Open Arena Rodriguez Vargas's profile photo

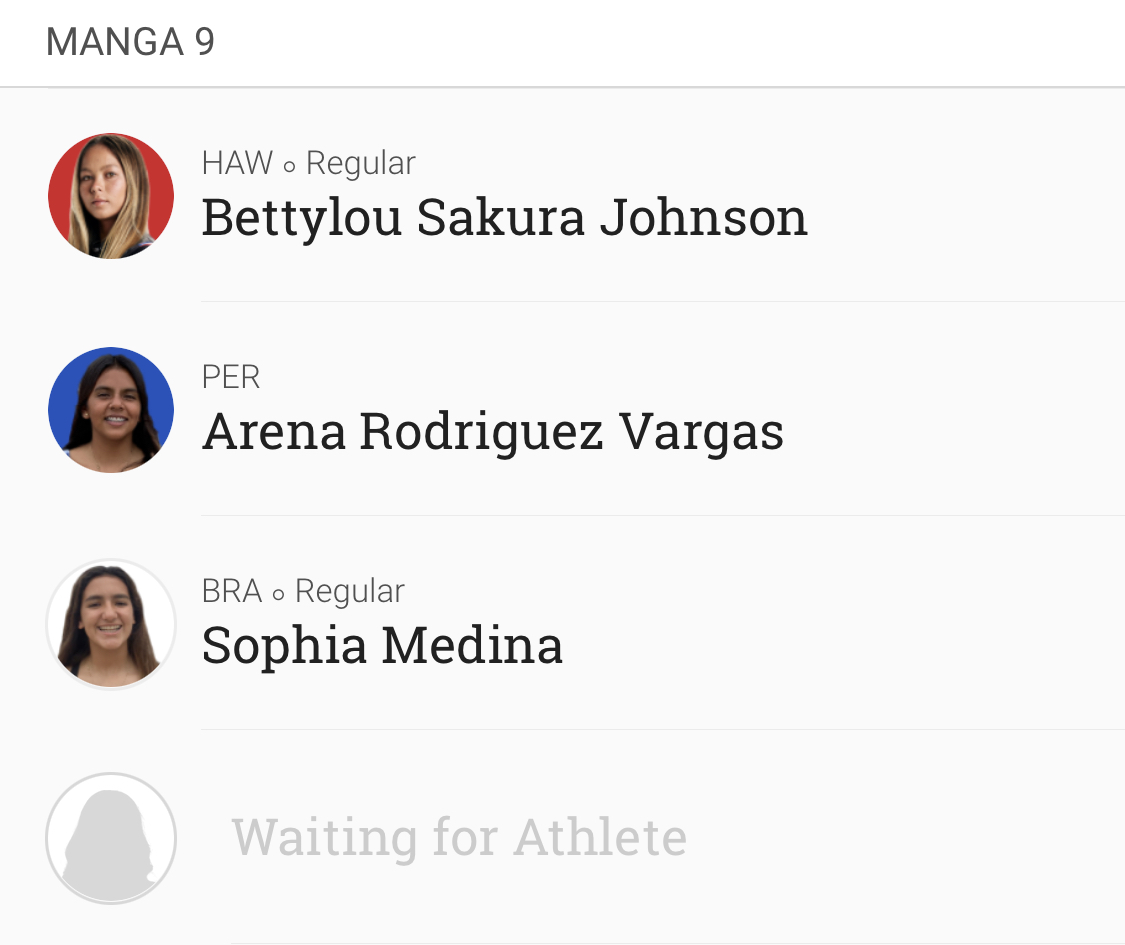point(111,410)
